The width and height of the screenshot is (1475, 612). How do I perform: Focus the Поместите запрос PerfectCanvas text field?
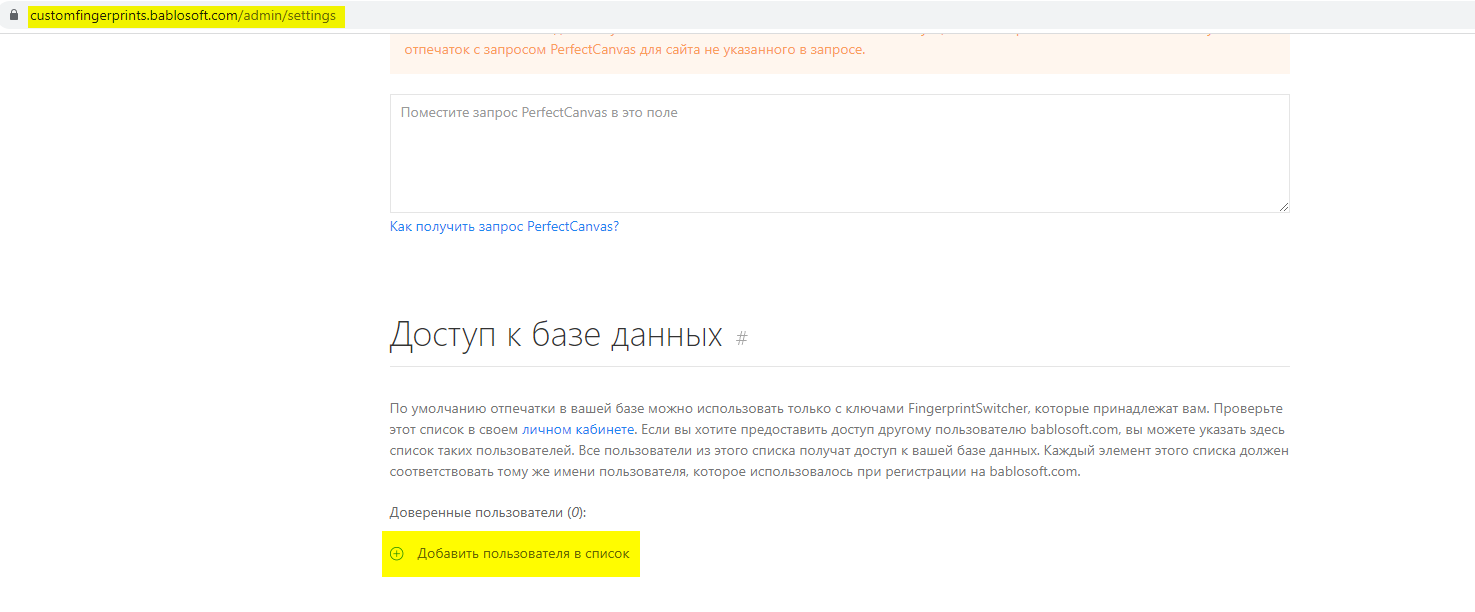coord(838,153)
